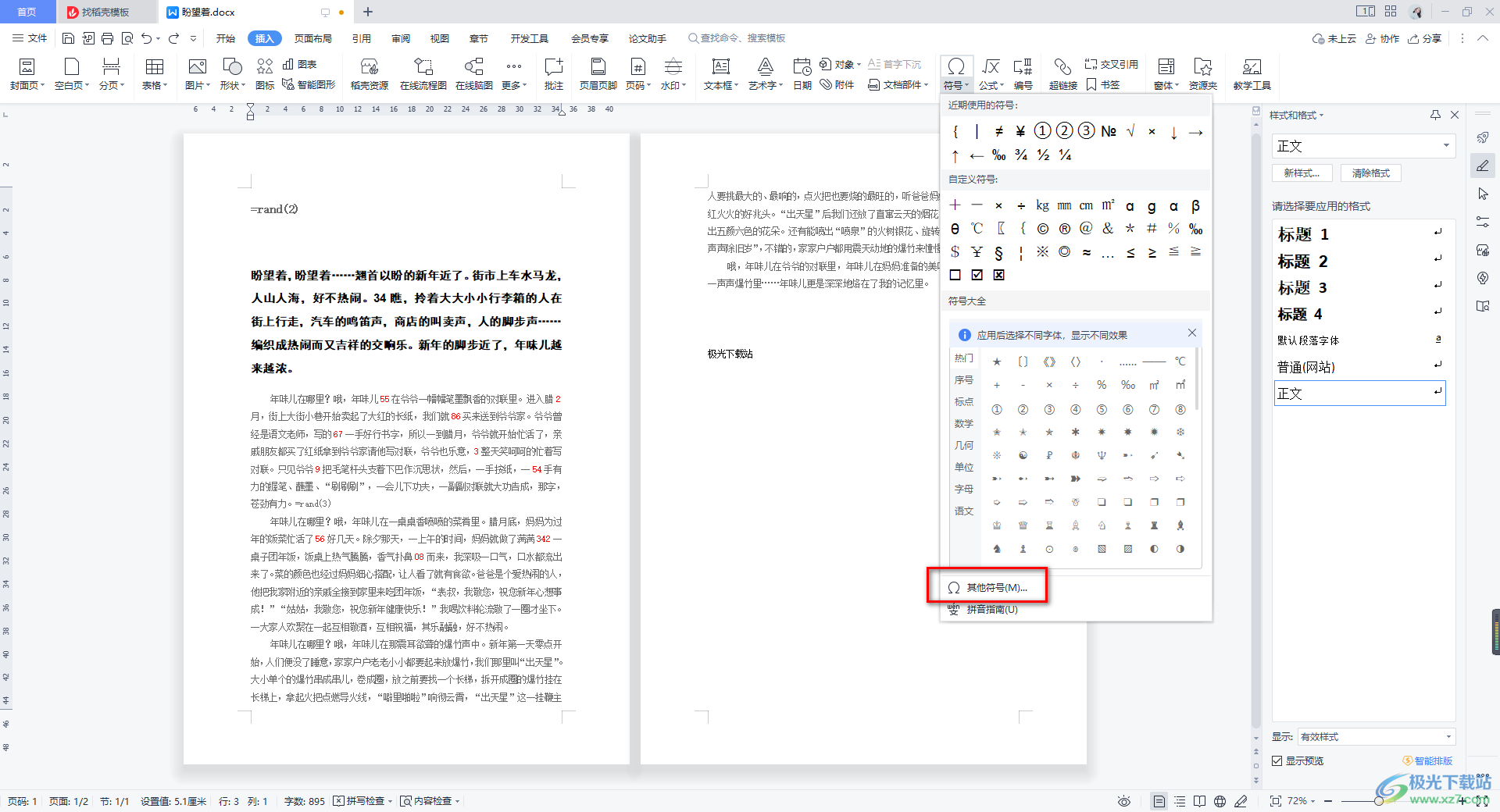Image resolution: width=1500 pixels, height=812 pixels.
Task: Open the Cover Page (封面页) tool
Action: tap(27, 73)
